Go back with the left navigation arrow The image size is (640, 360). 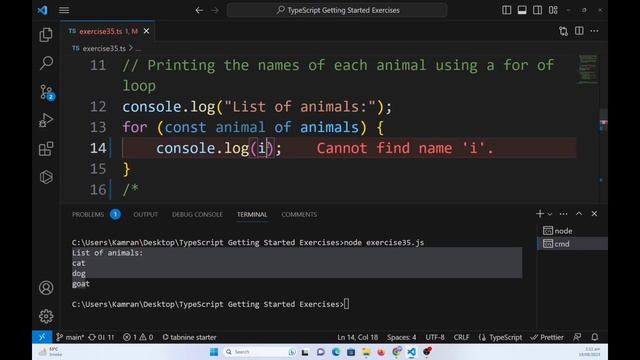pos(199,10)
